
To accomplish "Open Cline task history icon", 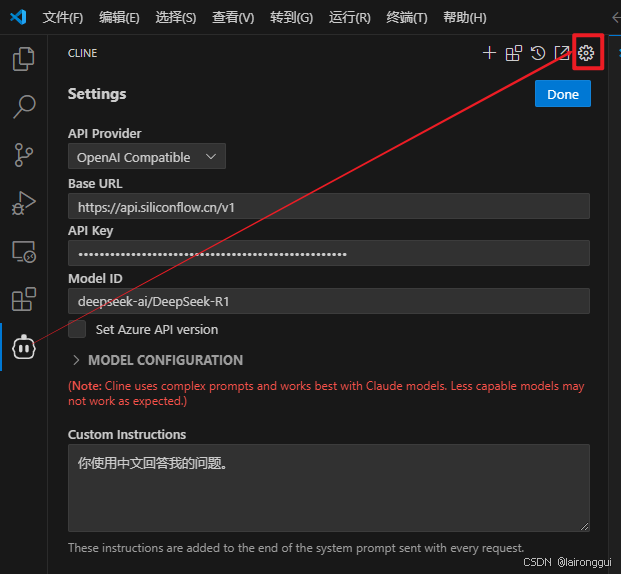I will click(x=538, y=53).
